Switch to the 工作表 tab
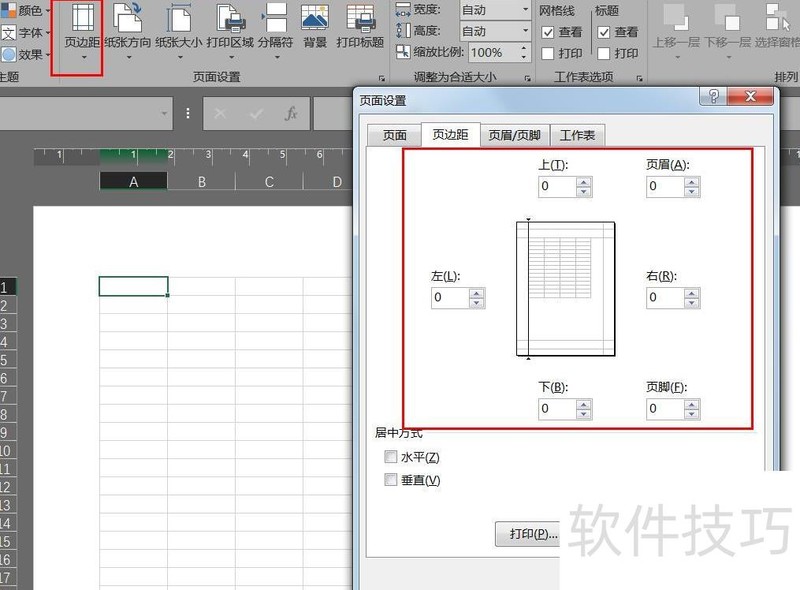The width and height of the screenshot is (800, 590). [x=577, y=135]
